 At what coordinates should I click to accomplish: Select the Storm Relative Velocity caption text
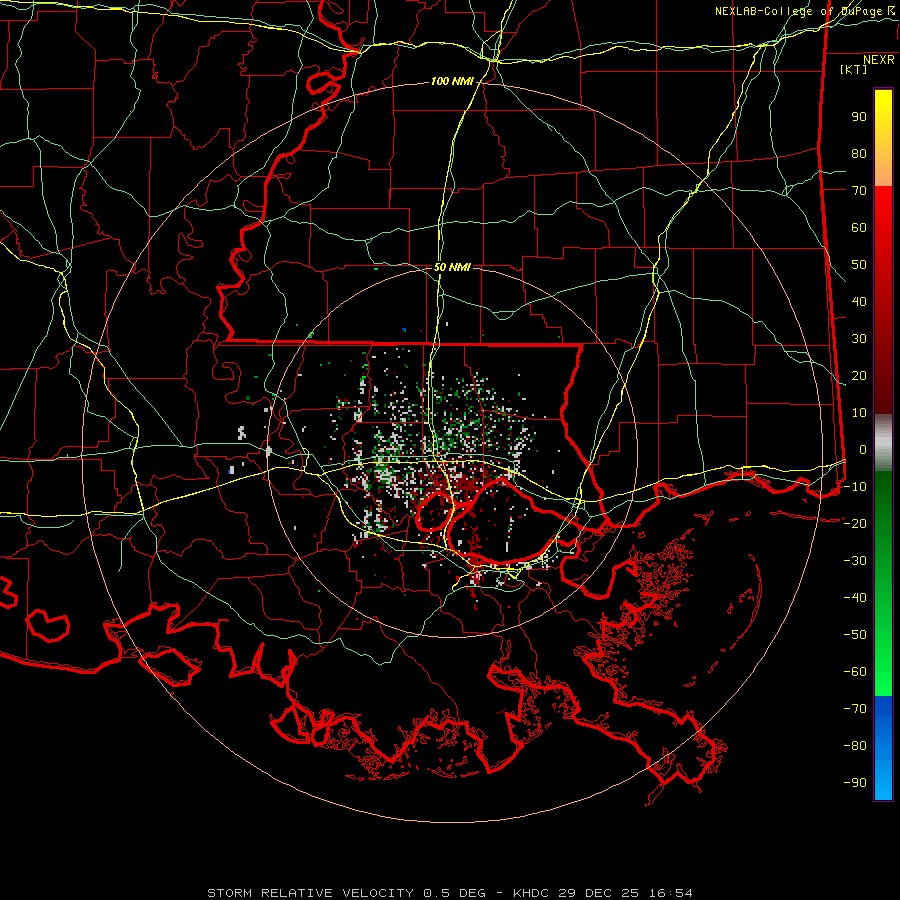tap(449, 893)
